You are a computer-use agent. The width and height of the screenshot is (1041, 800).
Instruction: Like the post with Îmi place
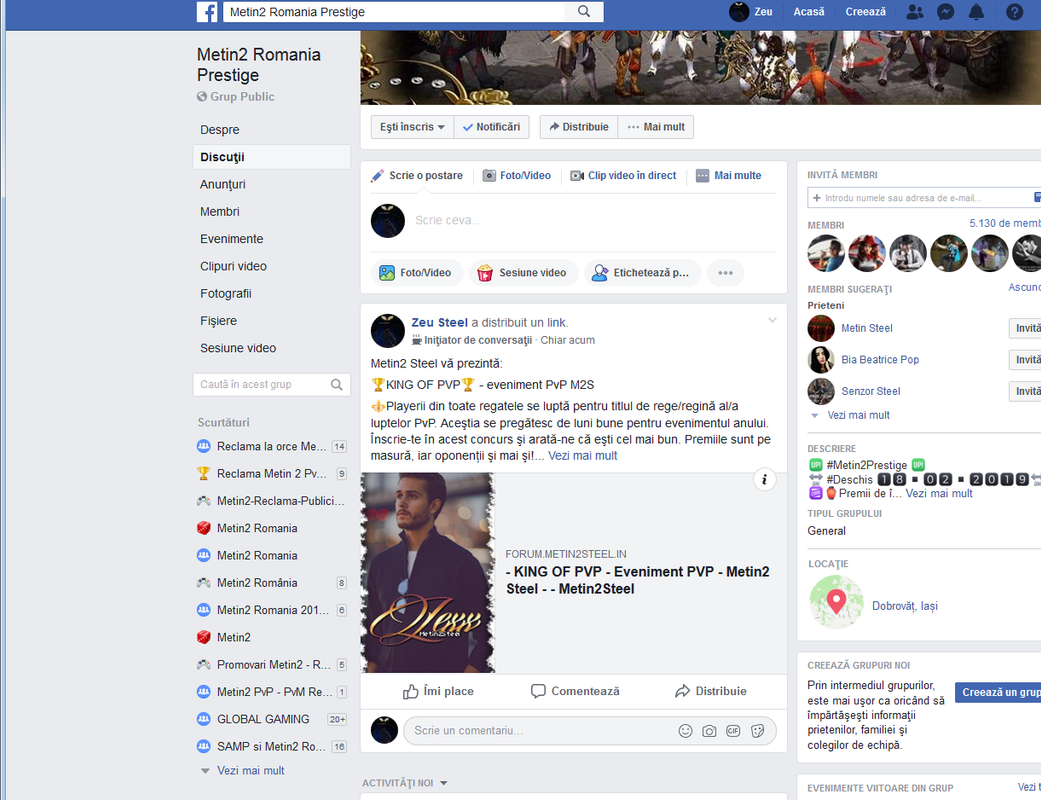pyautogui.click(x=438, y=691)
